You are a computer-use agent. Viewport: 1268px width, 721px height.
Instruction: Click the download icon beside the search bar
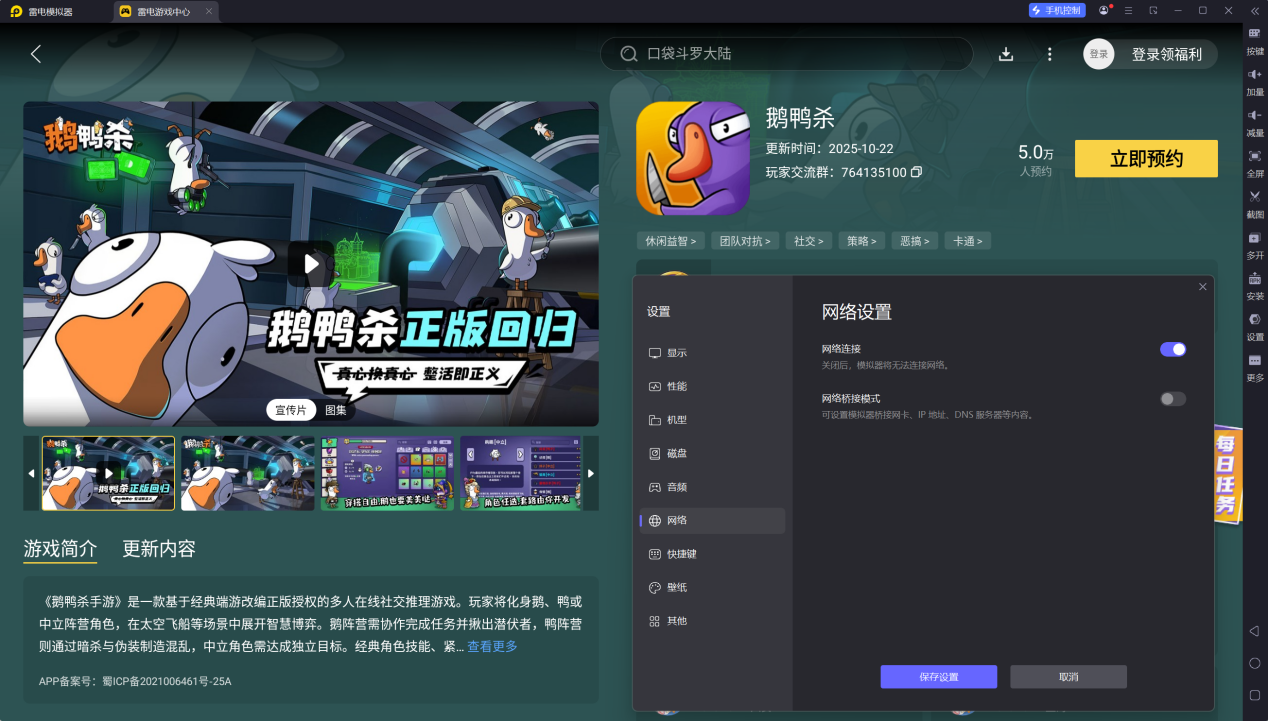[x=1006, y=54]
